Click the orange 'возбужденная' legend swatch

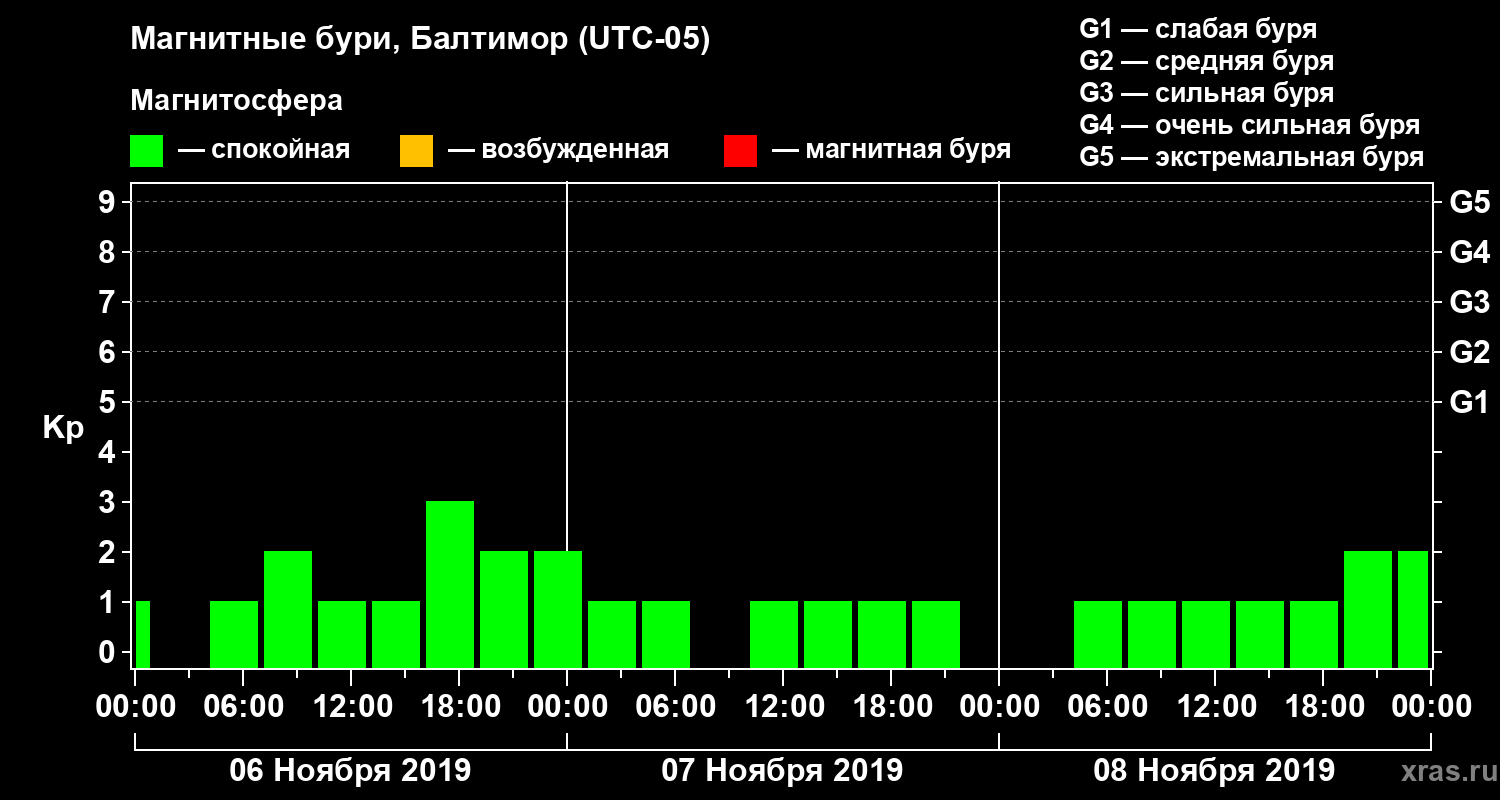point(416,150)
